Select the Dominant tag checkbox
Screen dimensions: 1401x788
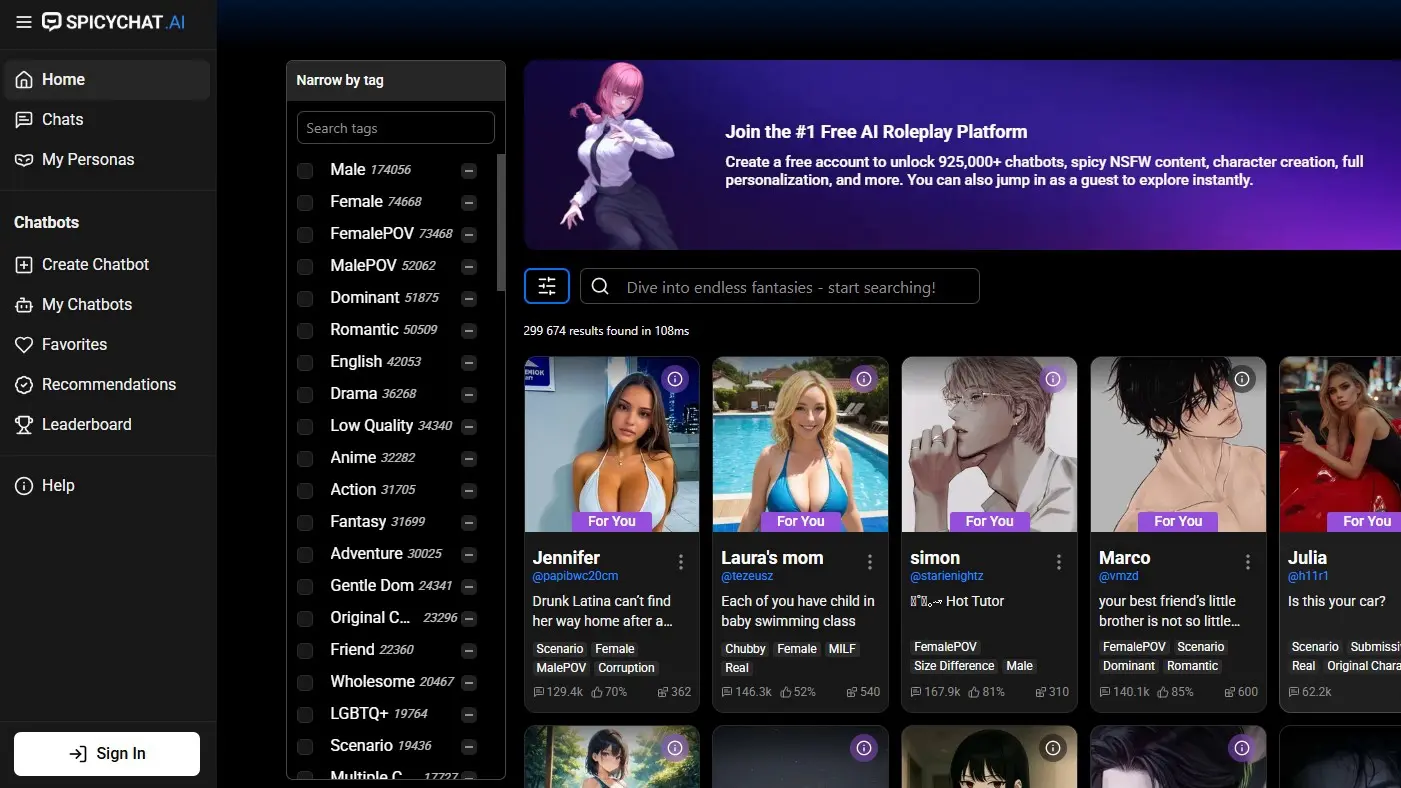305,299
